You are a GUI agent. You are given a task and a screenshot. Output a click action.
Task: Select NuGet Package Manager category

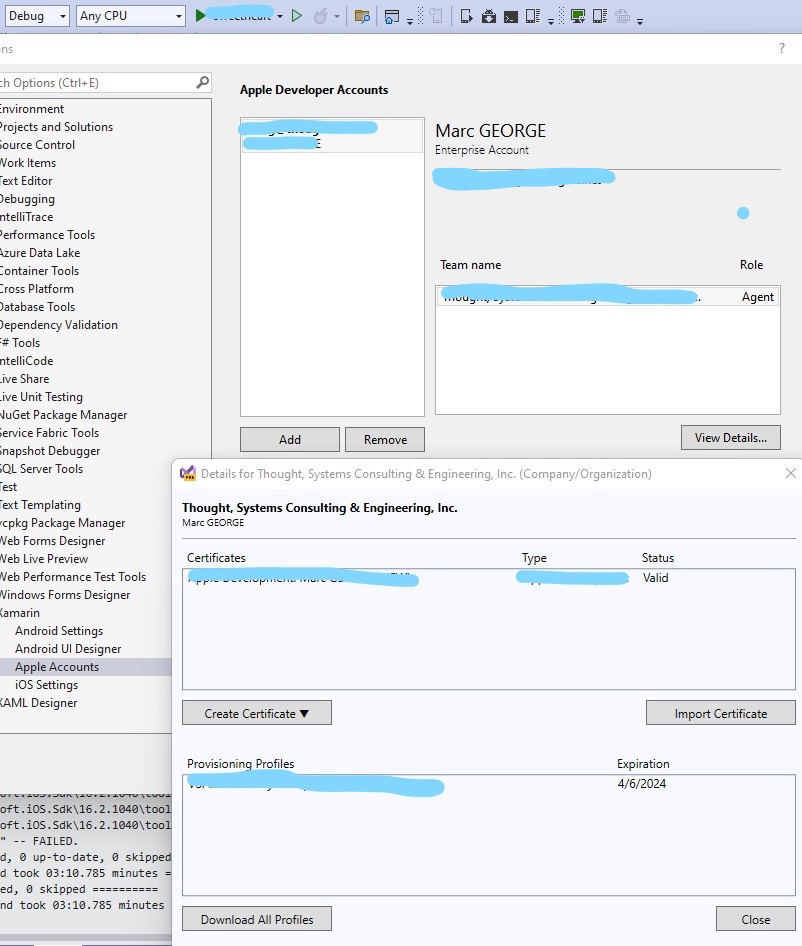click(x=63, y=414)
